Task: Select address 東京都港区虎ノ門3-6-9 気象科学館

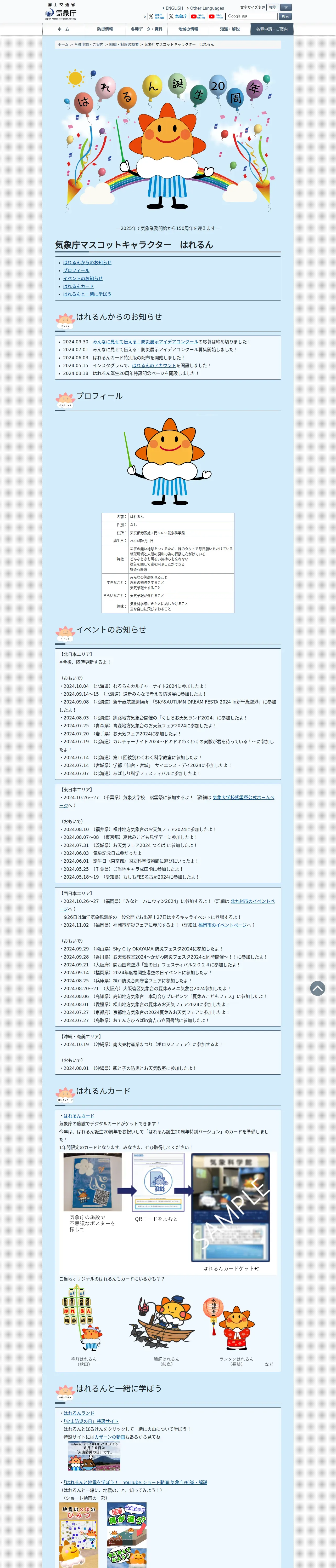Action: tap(157, 533)
